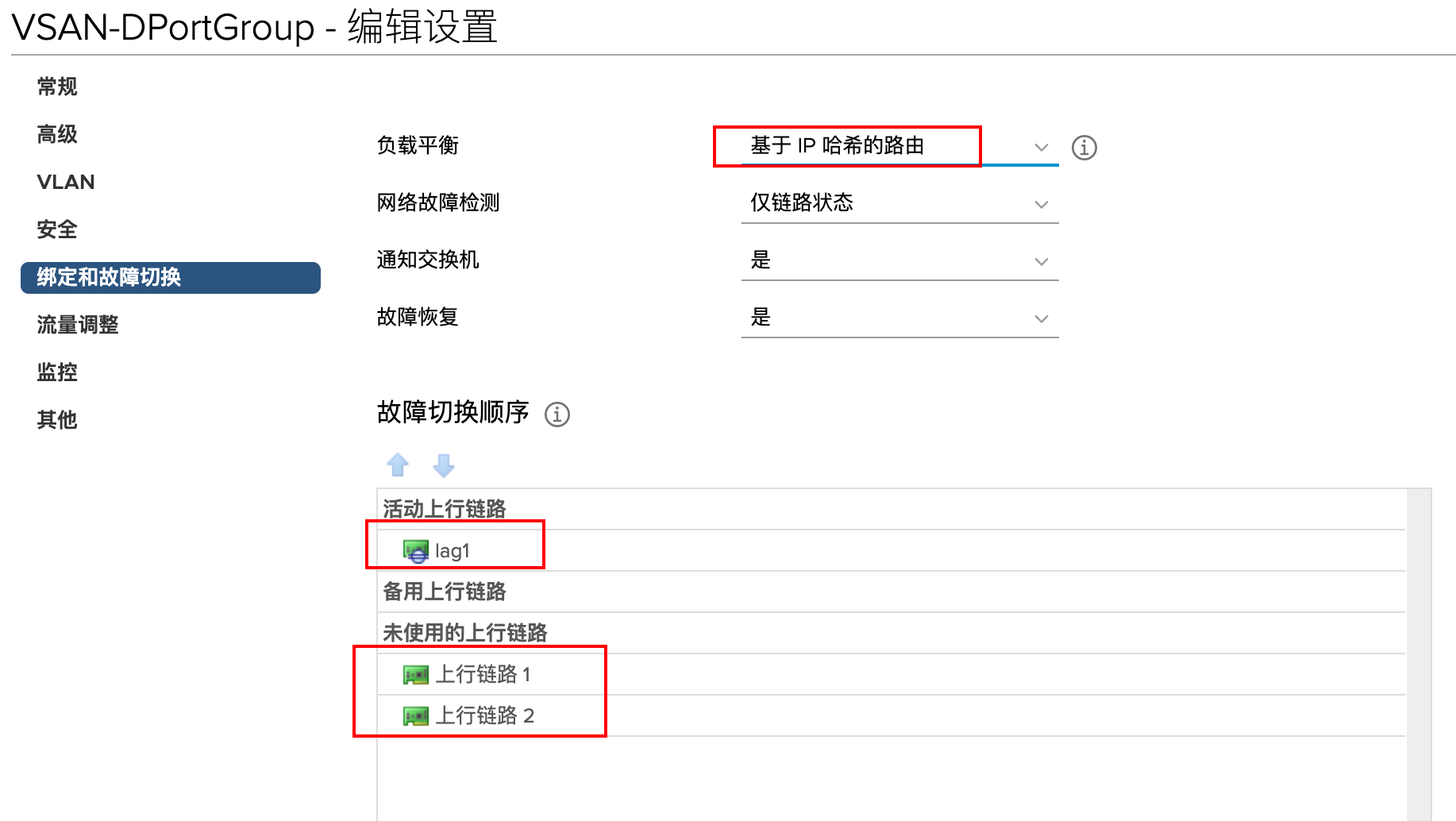Viewport: 1456px width, 821px height.
Task: Click the failover order info icon
Action: (557, 414)
